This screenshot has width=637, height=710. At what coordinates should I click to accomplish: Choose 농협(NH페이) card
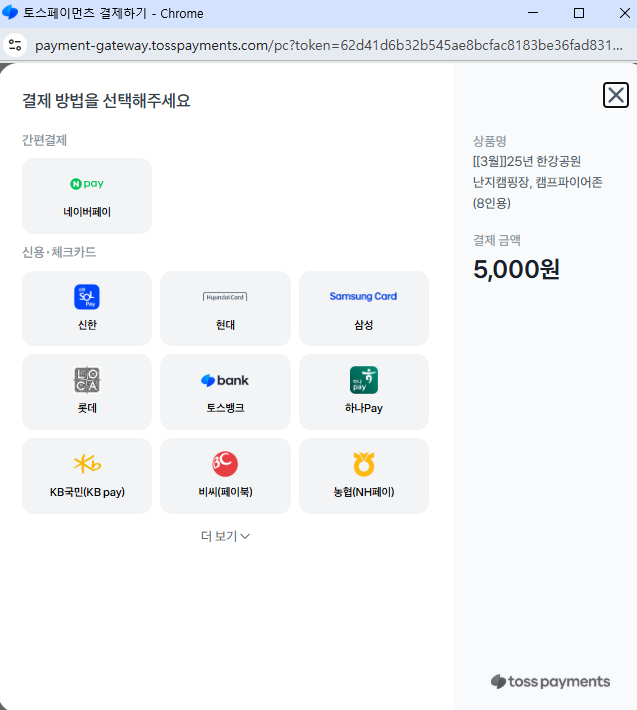point(364,475)
